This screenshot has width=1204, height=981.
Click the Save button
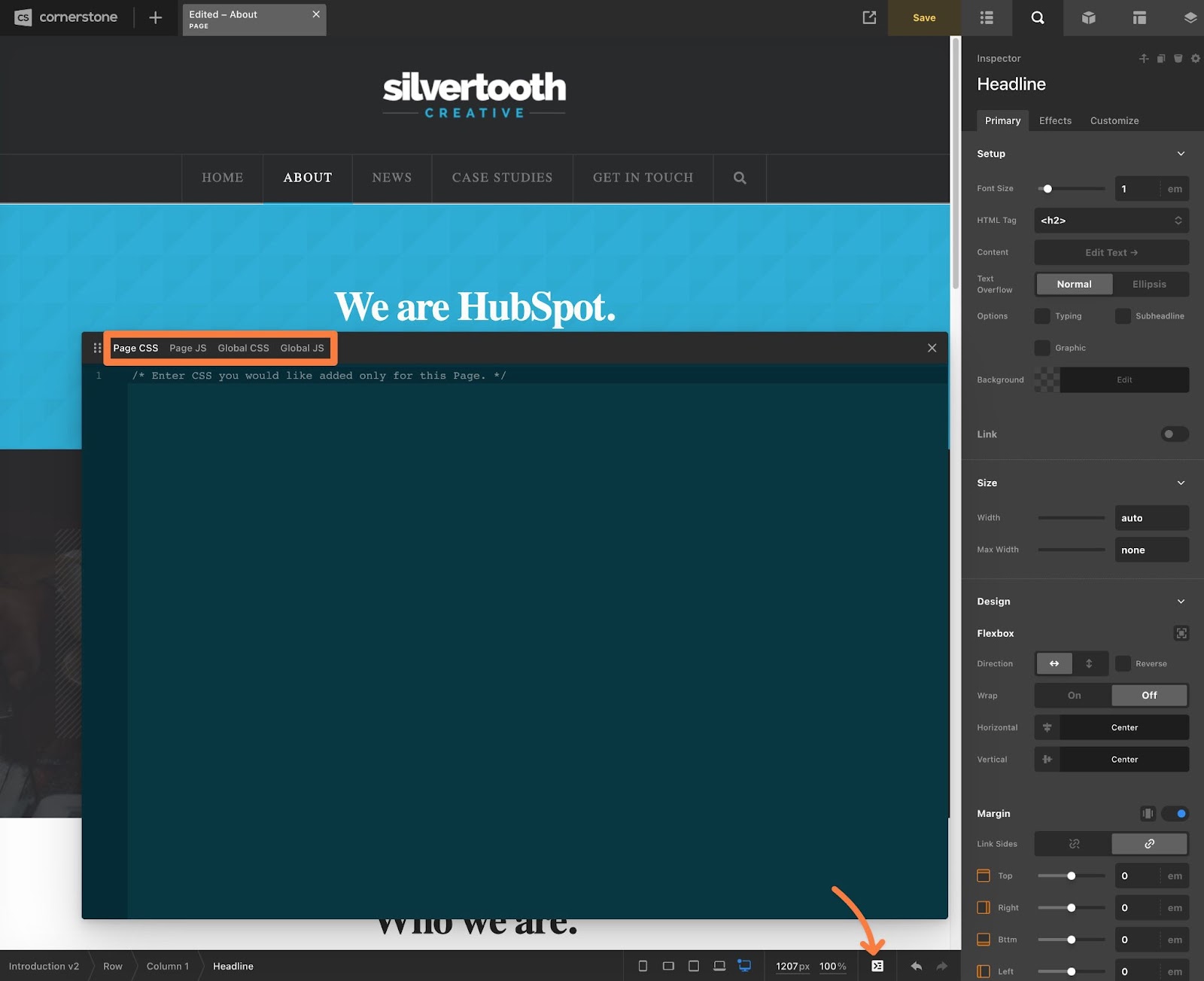tap(924, 17)
